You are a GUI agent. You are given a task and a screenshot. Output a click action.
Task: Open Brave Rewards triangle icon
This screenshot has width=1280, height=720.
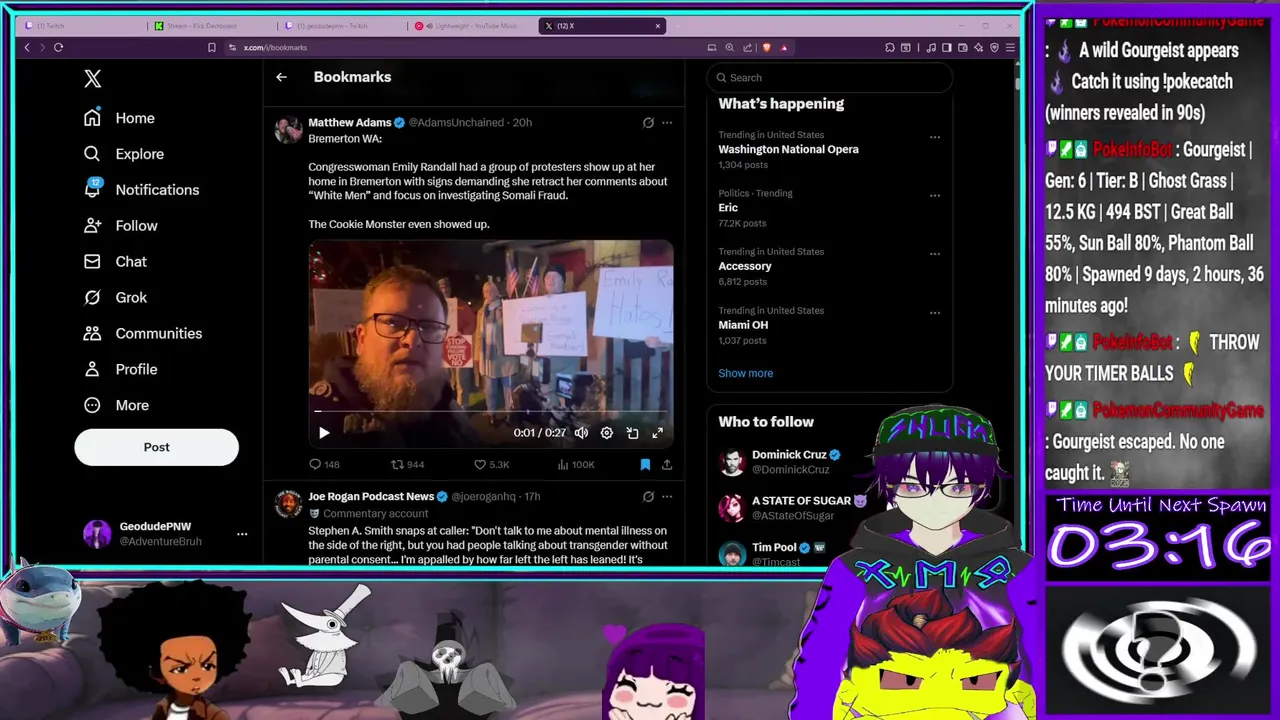pos(784,47)
